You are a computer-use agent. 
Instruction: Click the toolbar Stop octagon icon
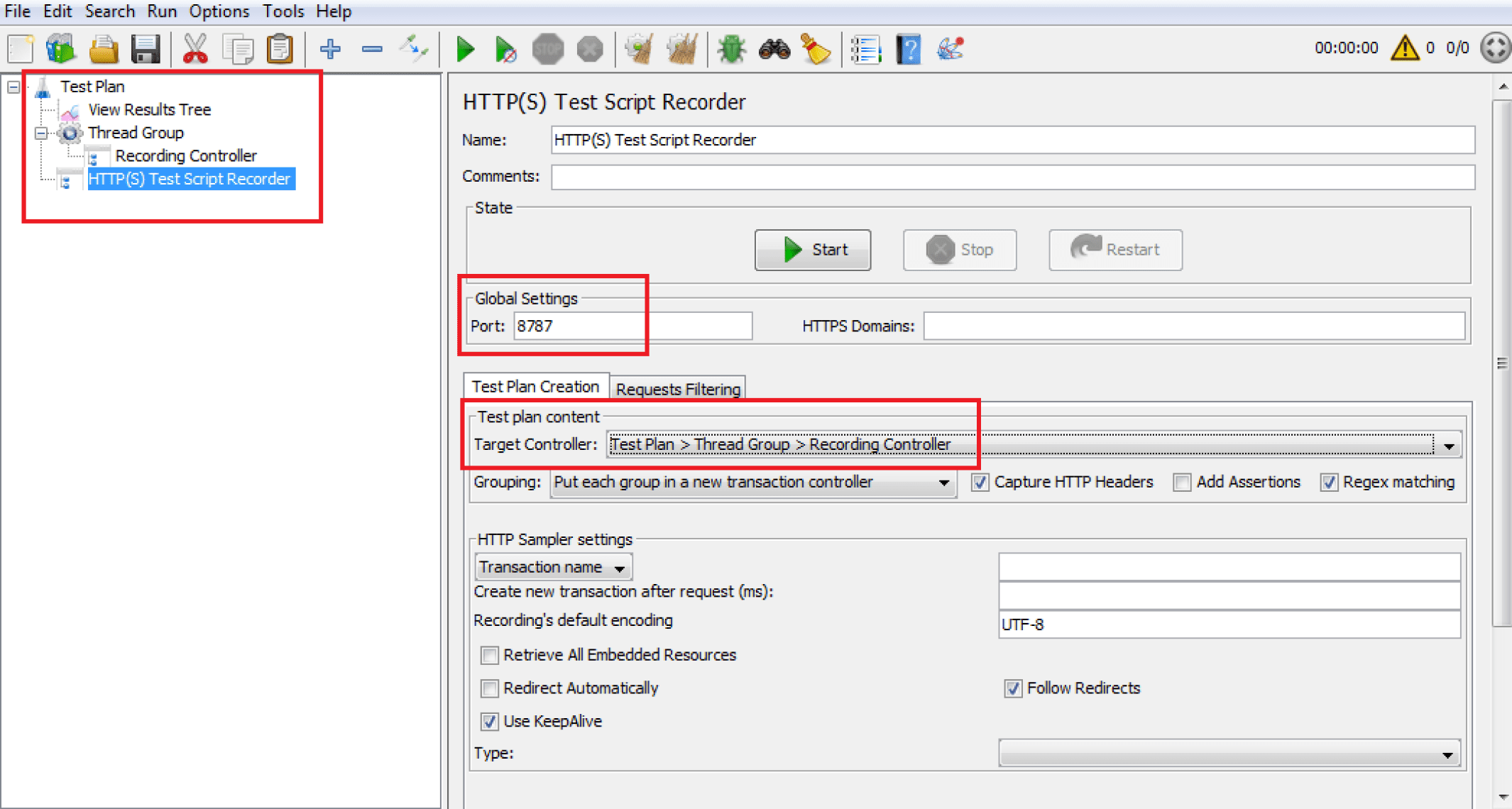click(x=547, y=49)
